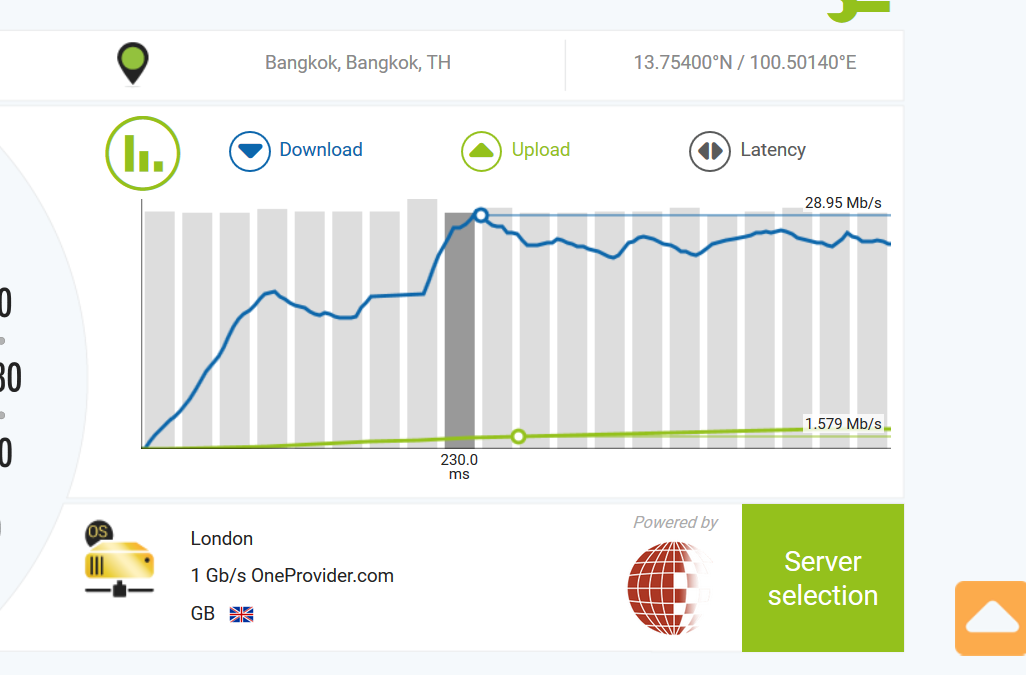Image resolution: width=1026 pixels, height=675 pixels.
Task: Click the green bar chart icon
Action: pyautogui.click(x=143, y=153)
